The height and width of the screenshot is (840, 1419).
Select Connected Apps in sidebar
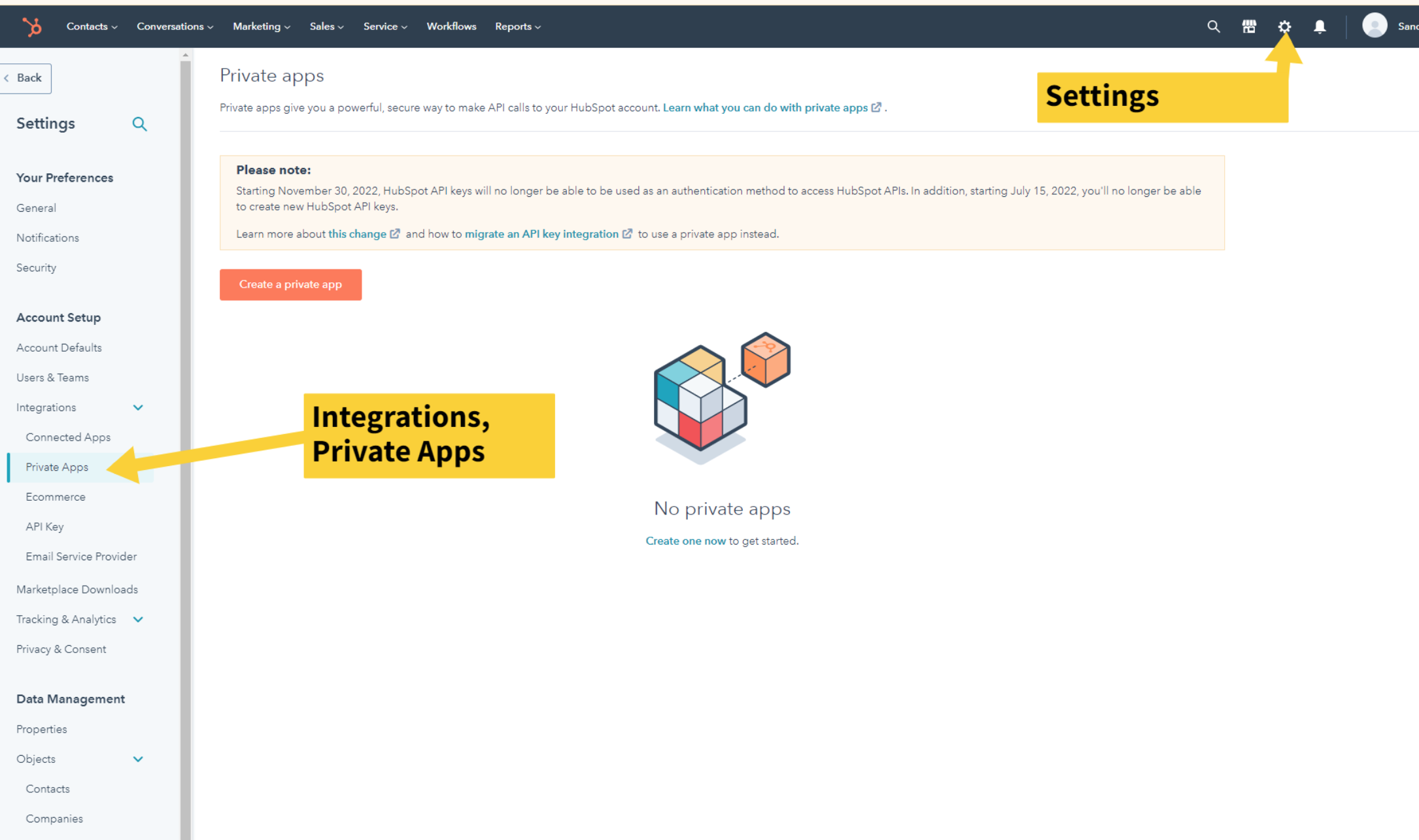coord(68,437)
